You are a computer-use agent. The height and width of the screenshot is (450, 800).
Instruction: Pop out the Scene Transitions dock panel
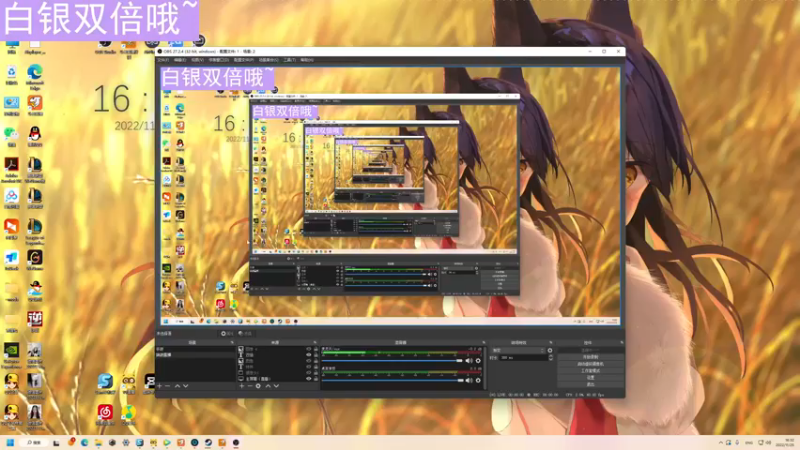click(551, 342)
